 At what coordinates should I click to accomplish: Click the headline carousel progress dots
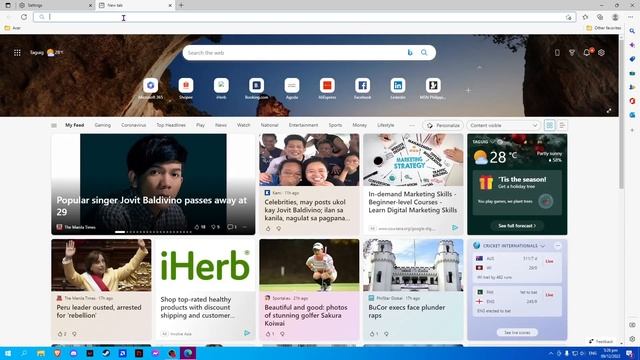(153, 232)
